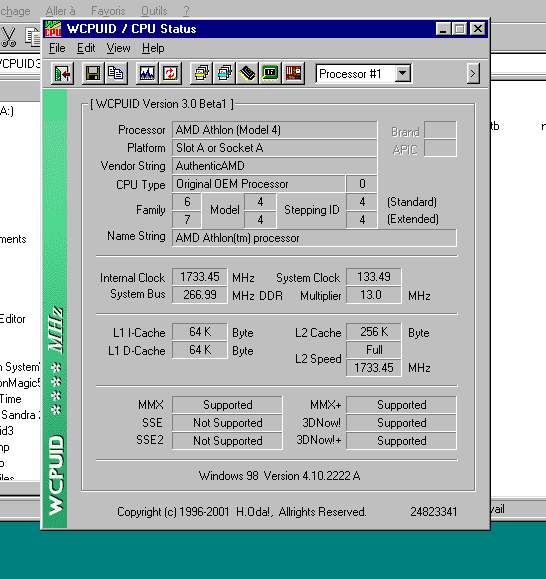Click the L2 Speed value 'Full'
Screen dimensions: 546x579
[374, 350]
